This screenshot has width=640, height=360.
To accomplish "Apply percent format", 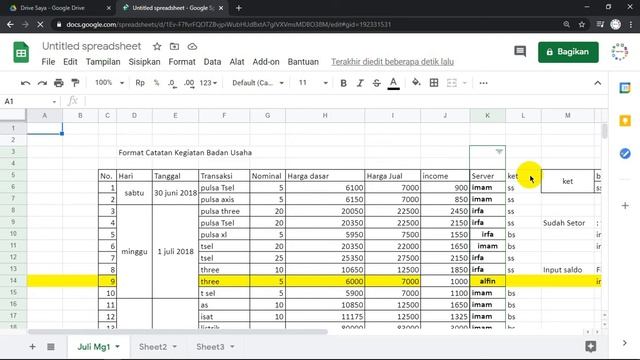I will pos(156,83).
